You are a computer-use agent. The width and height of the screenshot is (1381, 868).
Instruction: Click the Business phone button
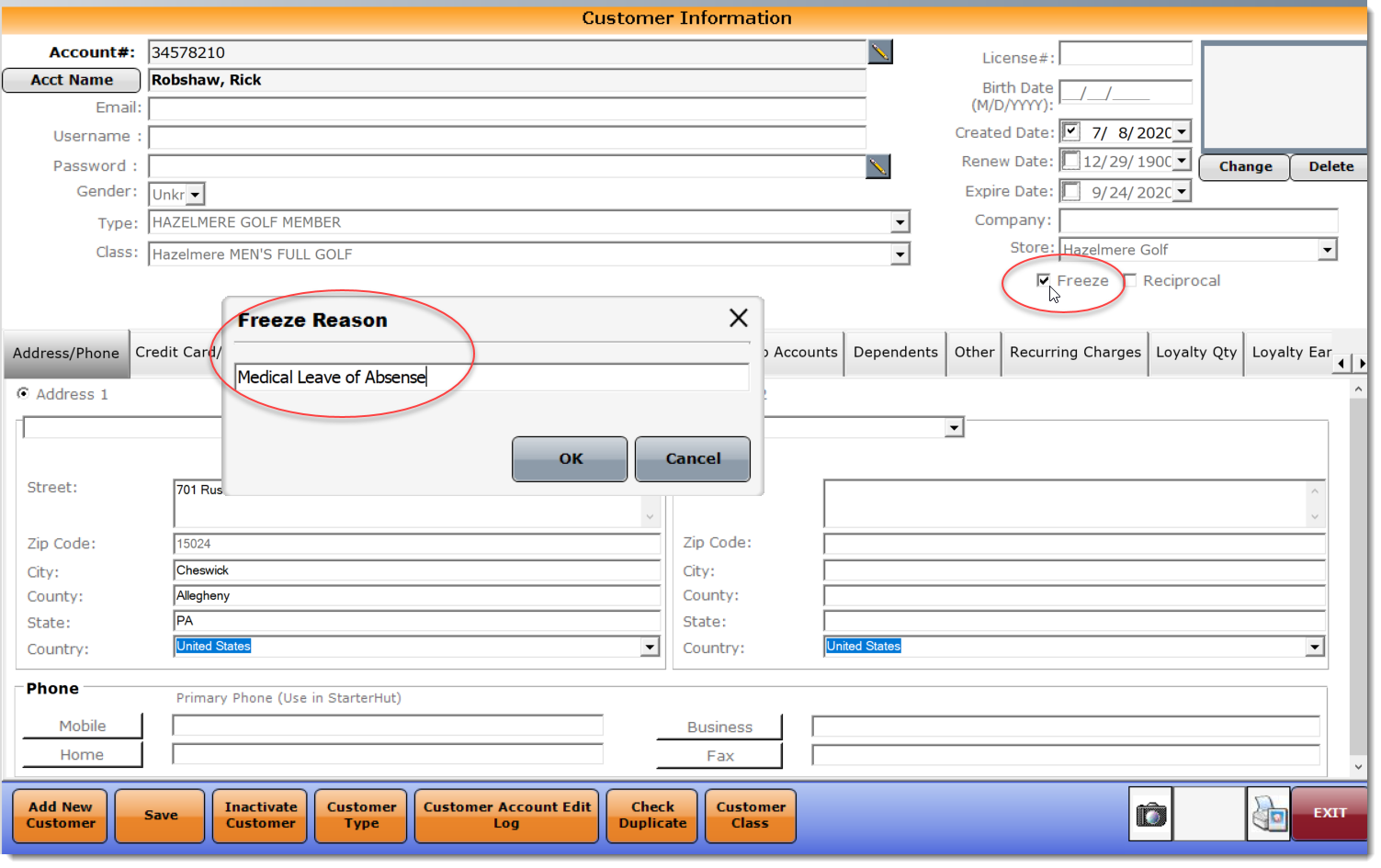719,727
